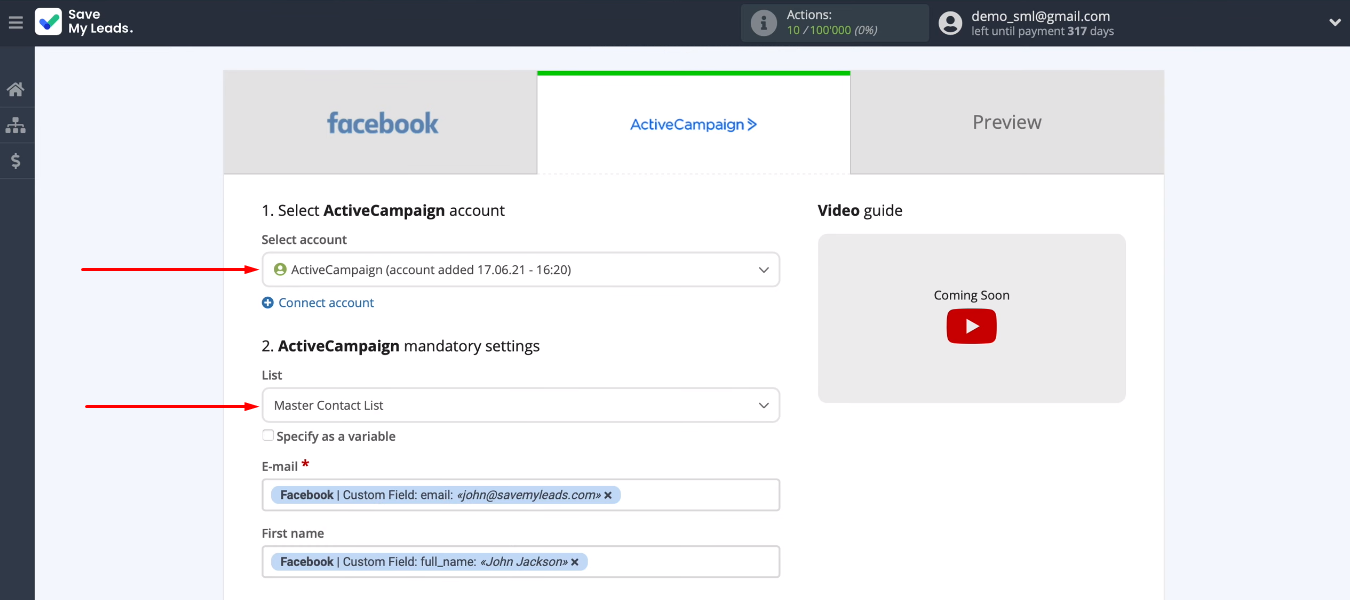
Task: Click the plus icon beside Connect account
Action: click(268, 303)
